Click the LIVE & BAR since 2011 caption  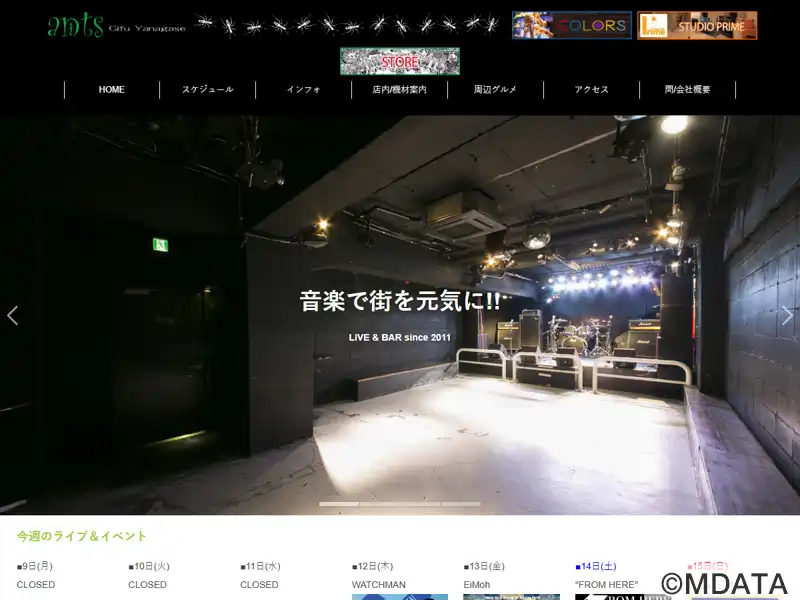pyautogui.click(x=399, y=338)
